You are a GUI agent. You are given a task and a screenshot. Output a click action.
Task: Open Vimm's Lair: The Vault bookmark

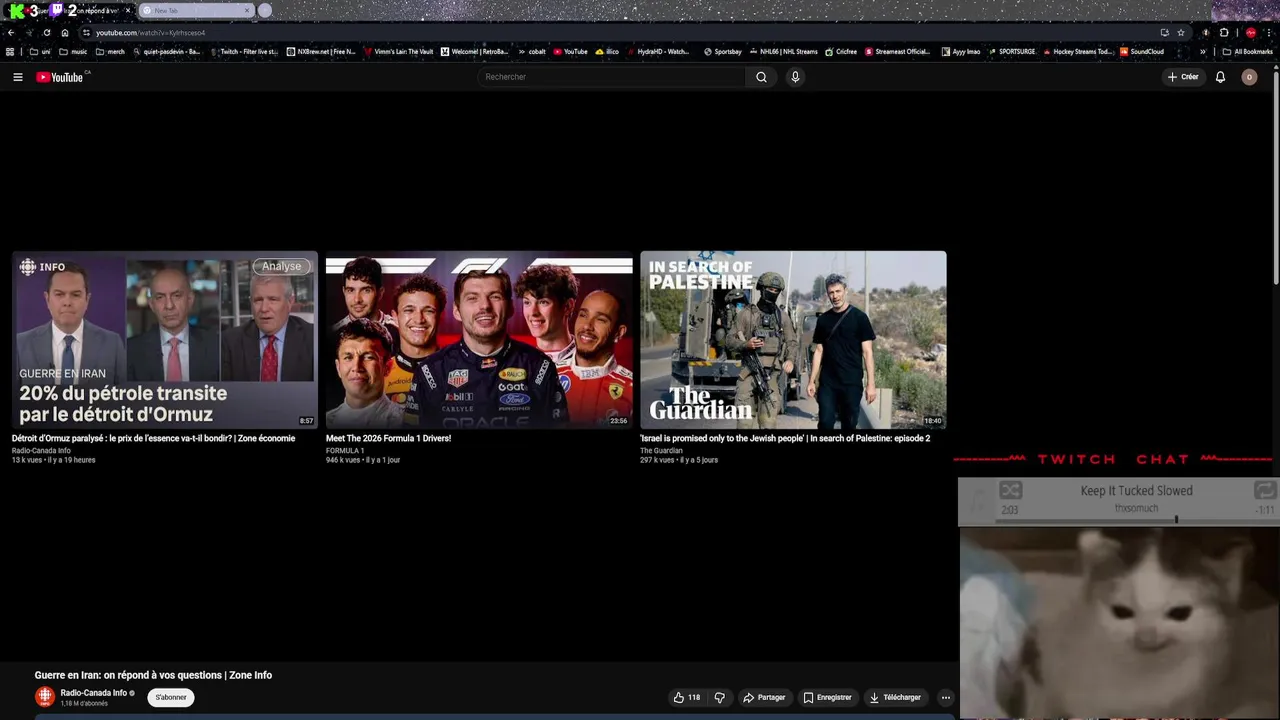398,52
